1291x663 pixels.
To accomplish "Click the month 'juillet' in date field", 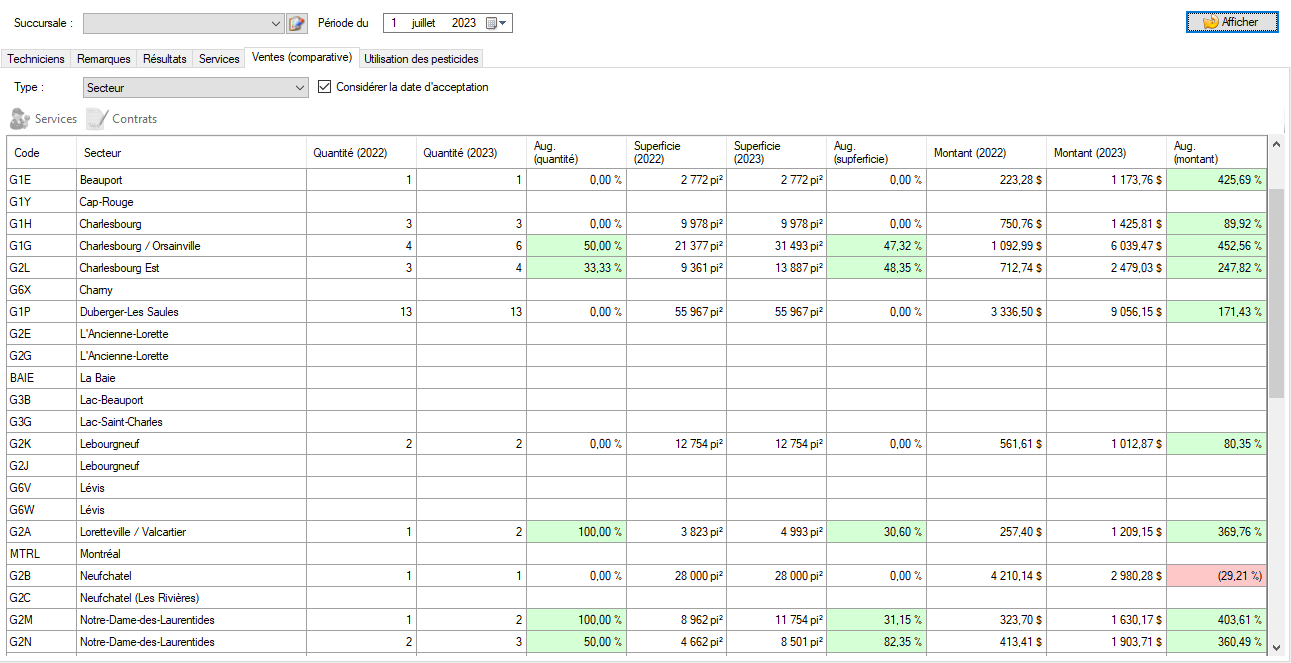I will (x=424, y=23).
